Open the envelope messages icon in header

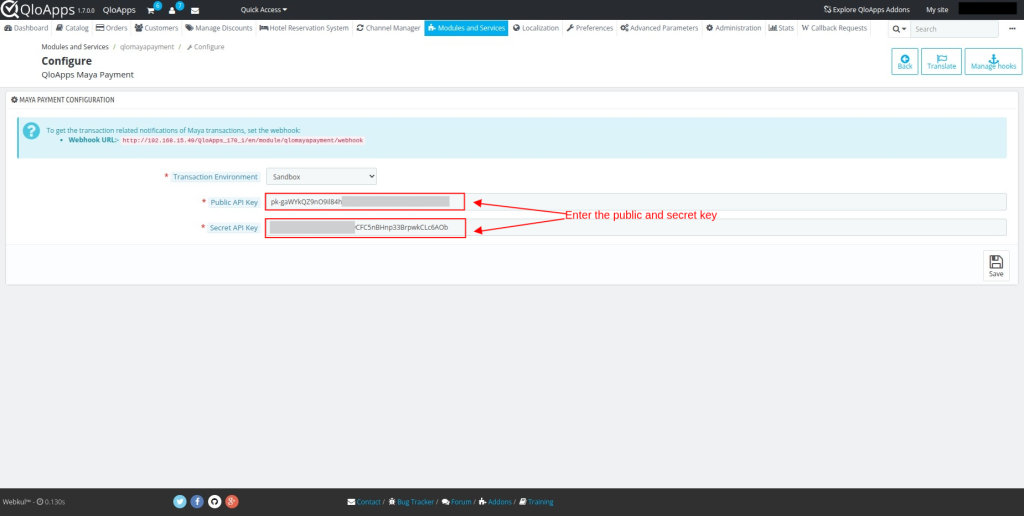coord(195,10)
